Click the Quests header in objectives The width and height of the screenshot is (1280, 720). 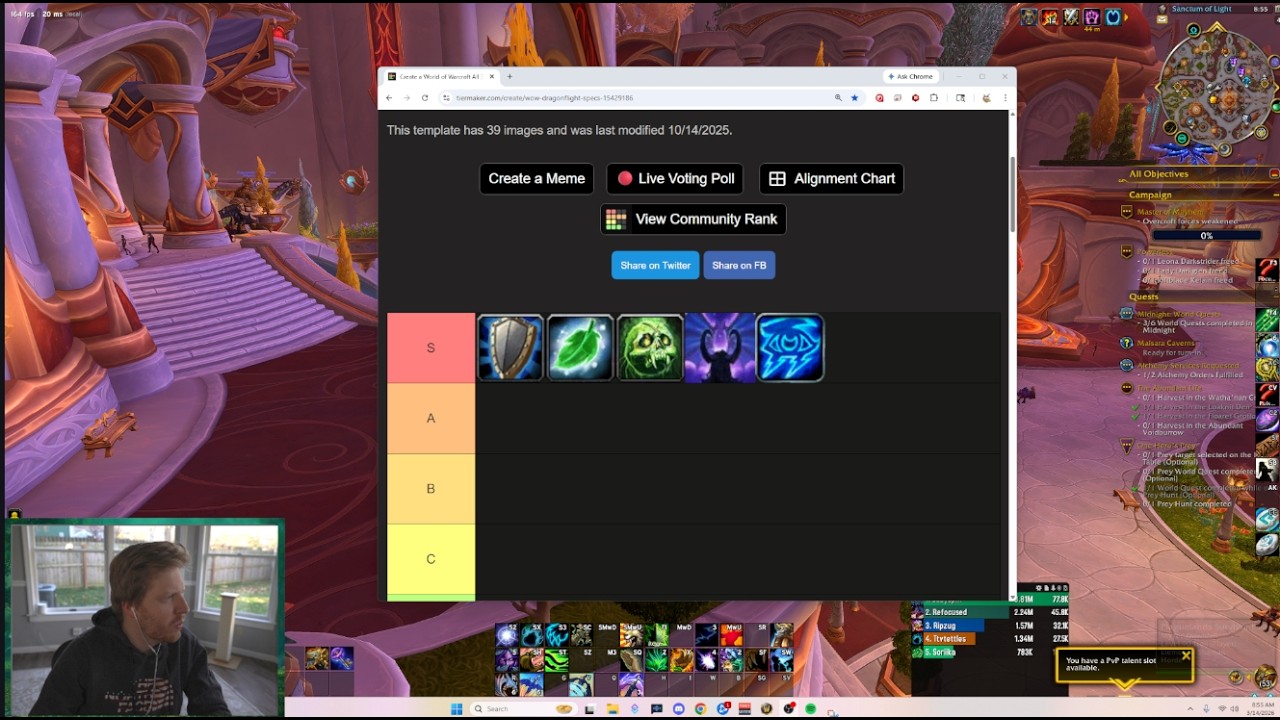[1144, 296]
